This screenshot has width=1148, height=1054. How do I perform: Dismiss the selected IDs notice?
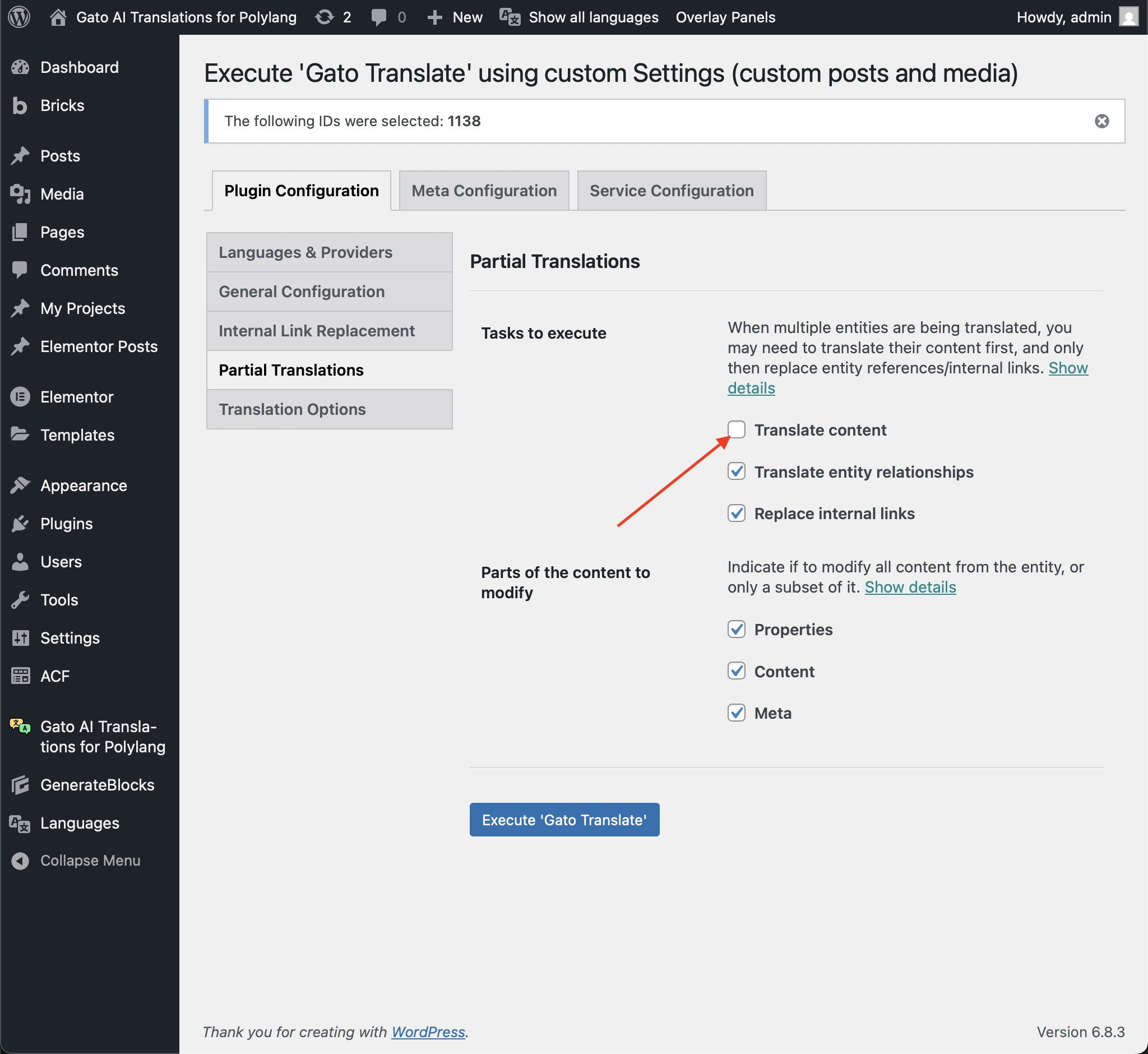[x=1102, y=121]
